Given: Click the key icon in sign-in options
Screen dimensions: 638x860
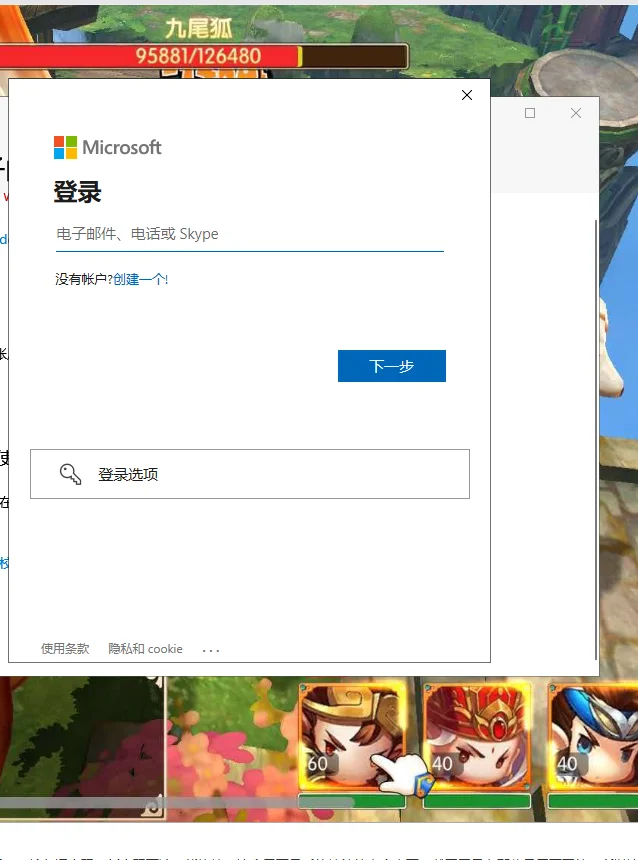Looking at the screenshot, I should point(70,474).
